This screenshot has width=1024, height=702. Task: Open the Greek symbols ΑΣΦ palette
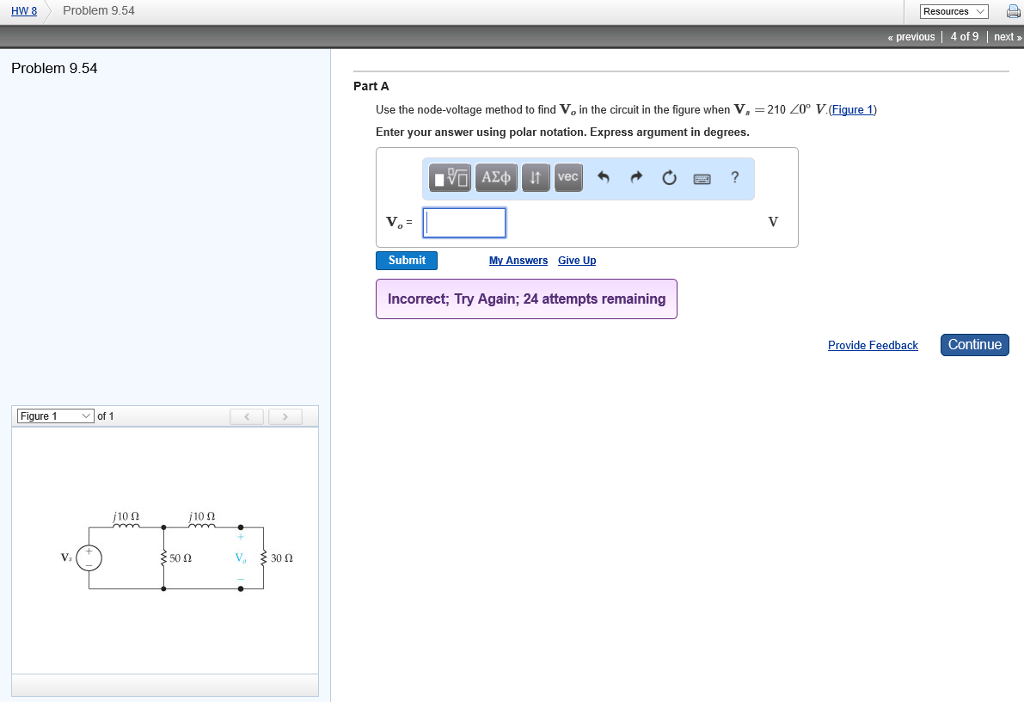pyautogui.click(x=496, y=177)
